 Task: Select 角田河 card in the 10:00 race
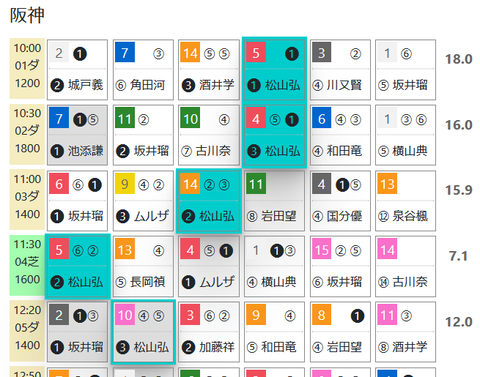click(x=143, y=70)
